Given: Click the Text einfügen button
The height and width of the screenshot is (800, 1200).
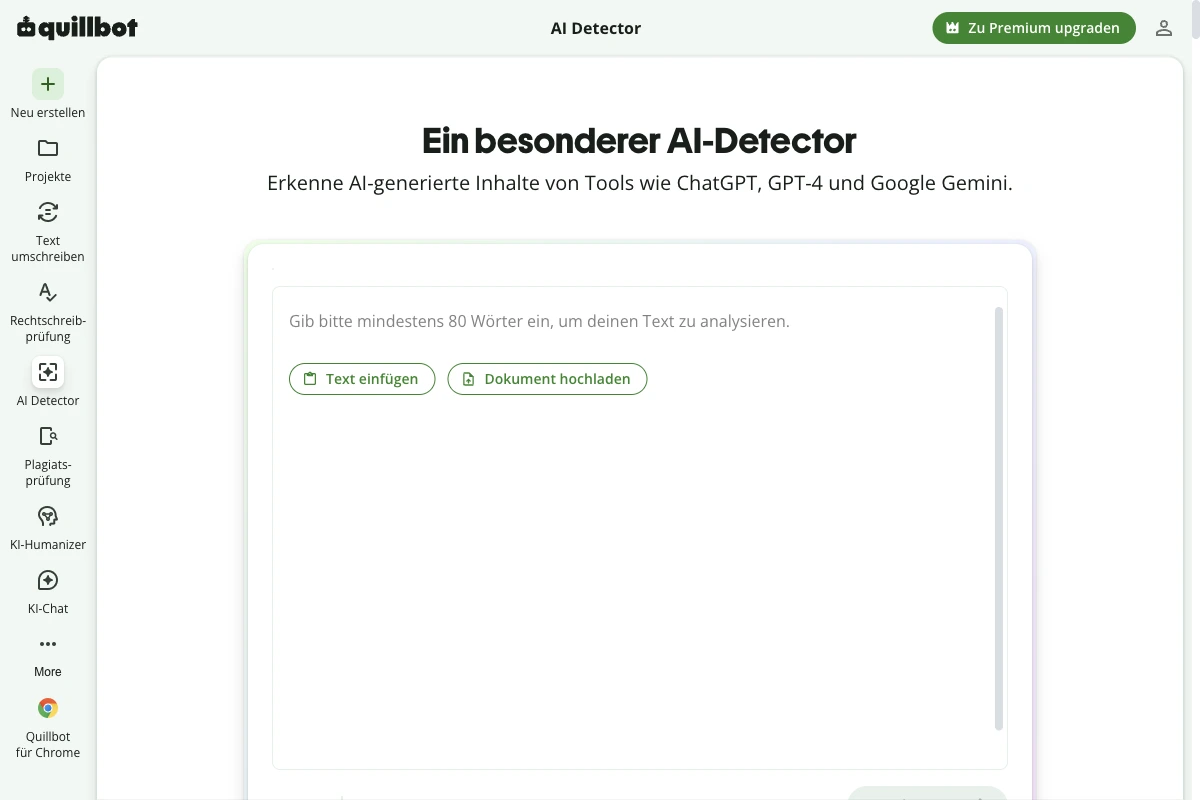Looking at the screenshot, I should [x=362, y=379].
